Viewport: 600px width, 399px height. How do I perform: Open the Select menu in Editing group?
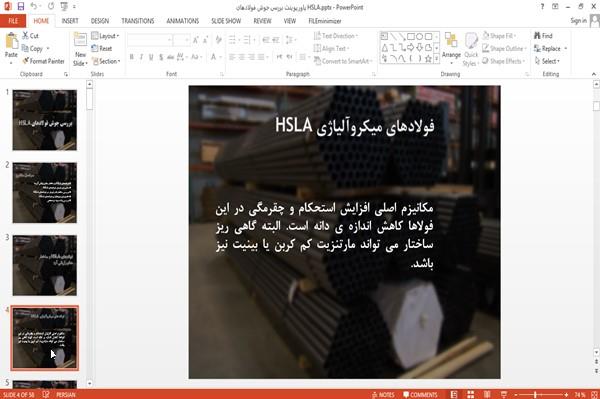(x=547, y=61)
